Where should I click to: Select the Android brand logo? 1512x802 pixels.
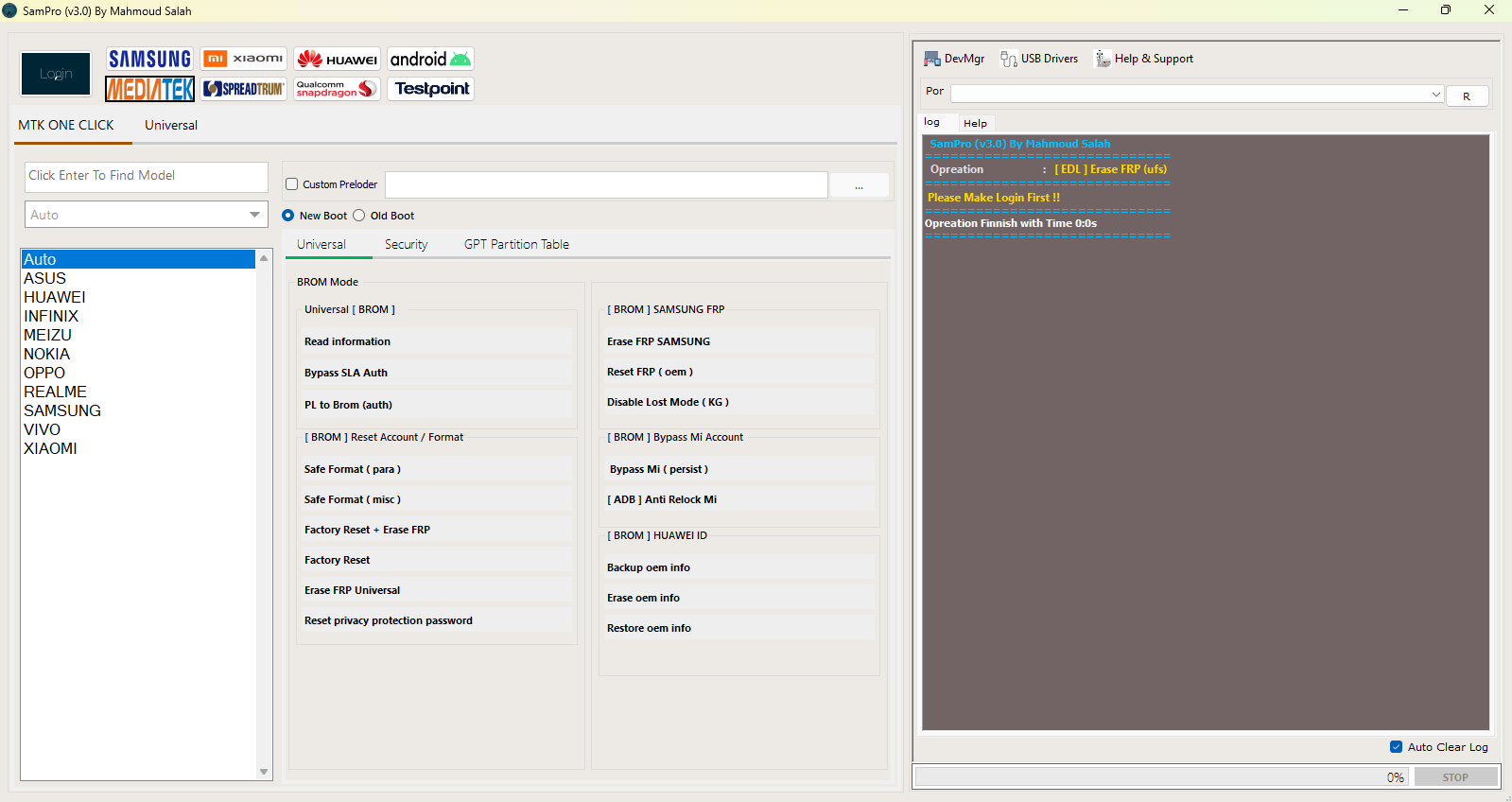click(x=431, y=59)
